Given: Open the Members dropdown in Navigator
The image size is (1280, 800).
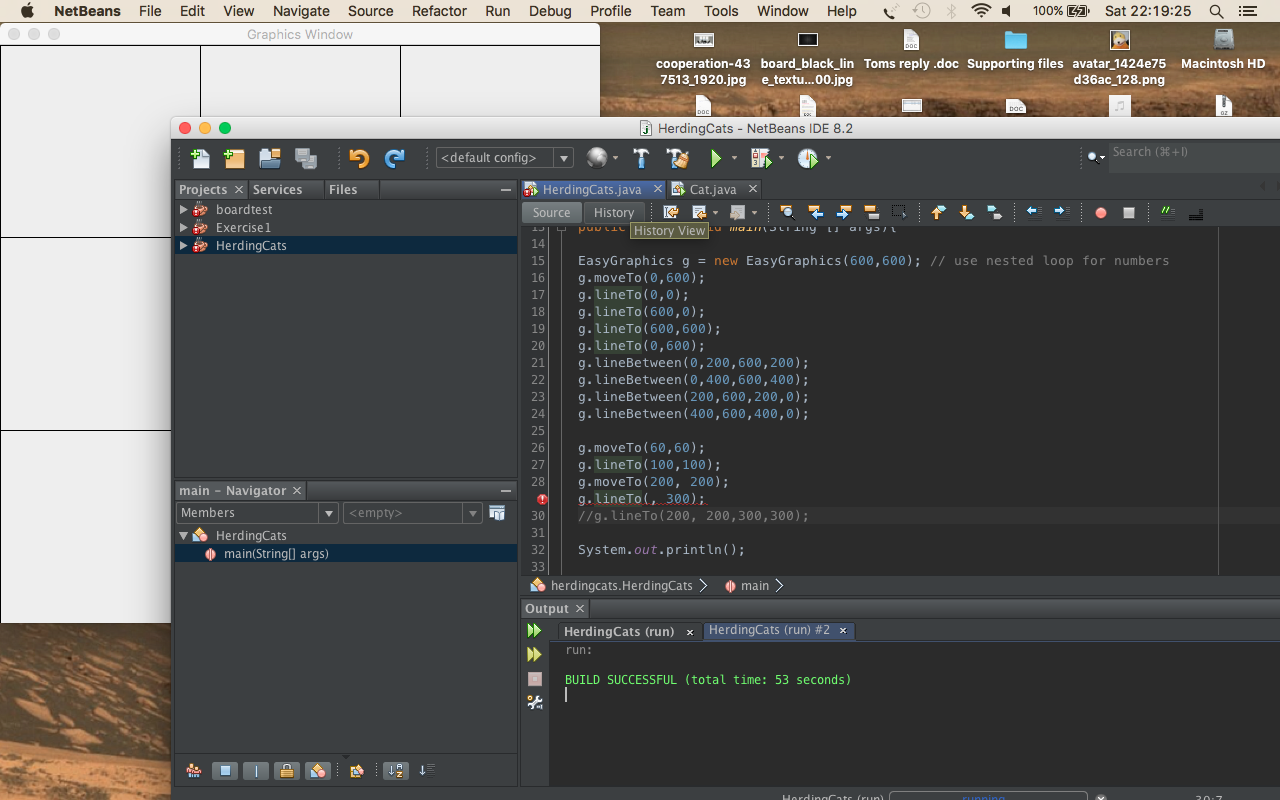Looking at the screenshot, I should 257,513.
